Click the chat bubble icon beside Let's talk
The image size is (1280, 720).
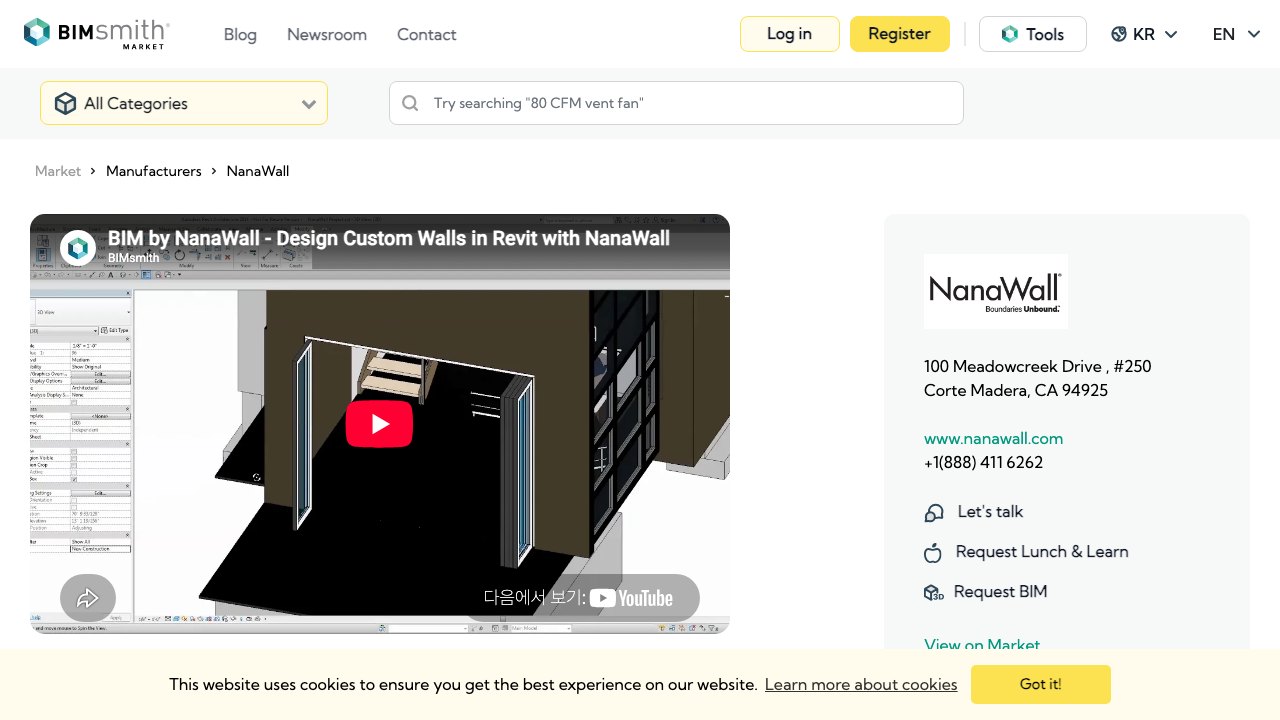tap(934, 513)
